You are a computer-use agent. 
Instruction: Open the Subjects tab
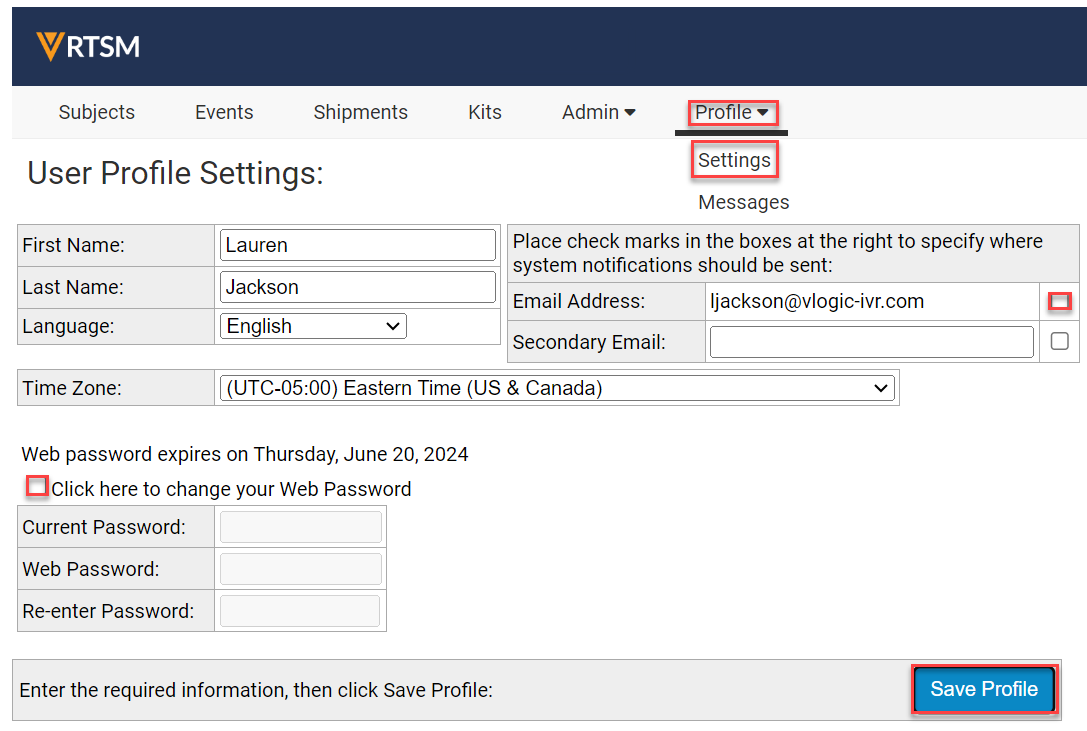coord(97,112)
